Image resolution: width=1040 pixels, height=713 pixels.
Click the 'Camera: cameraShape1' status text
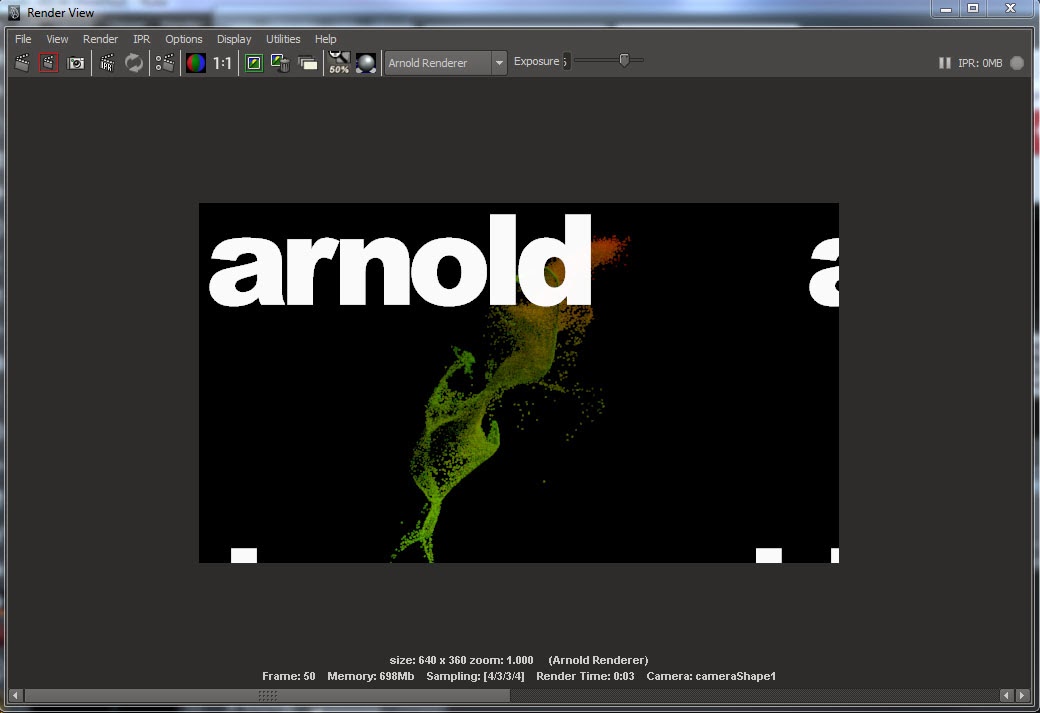711,676
